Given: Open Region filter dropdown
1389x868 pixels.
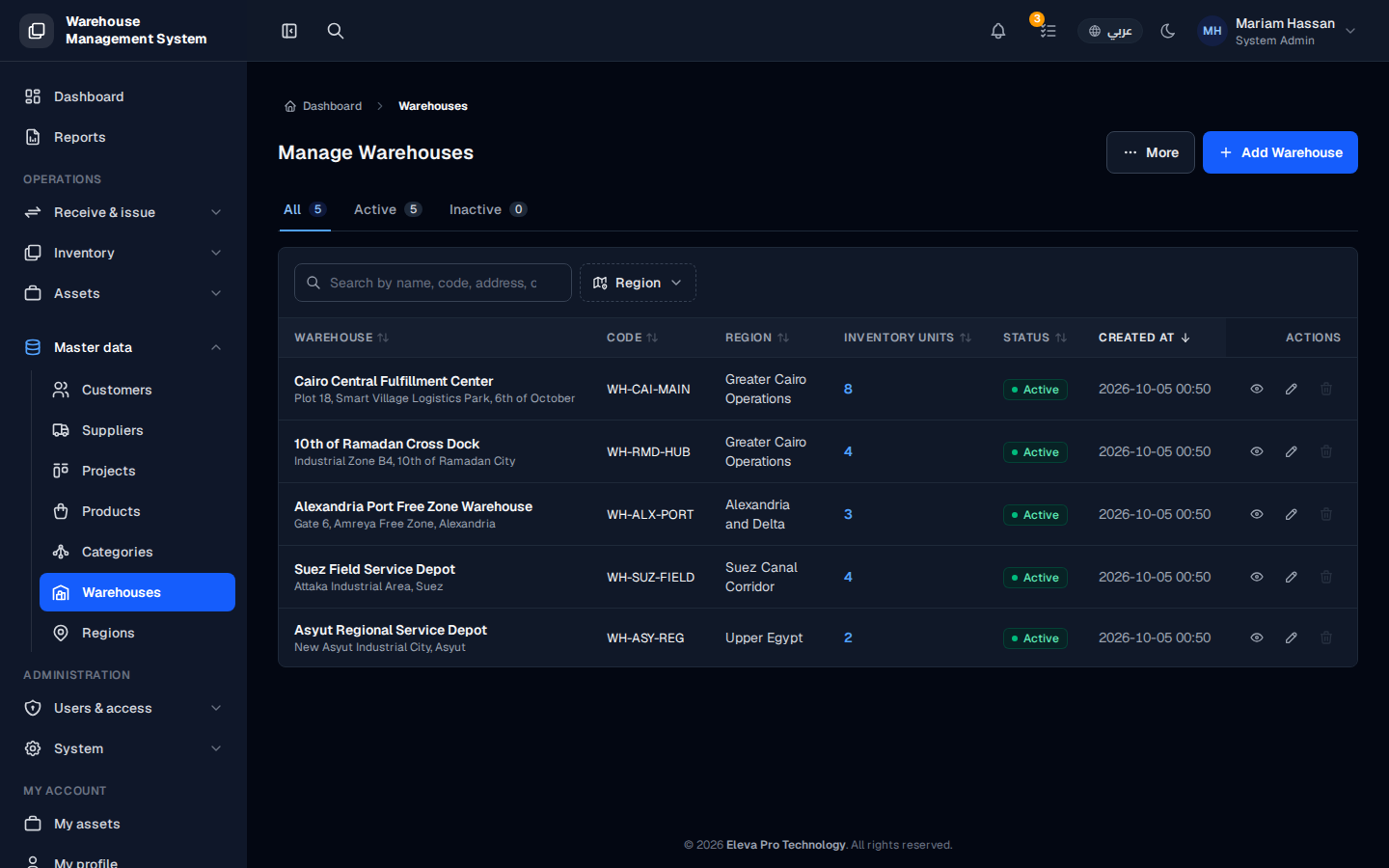Looking at the screenshot, I should click(638, 283).
